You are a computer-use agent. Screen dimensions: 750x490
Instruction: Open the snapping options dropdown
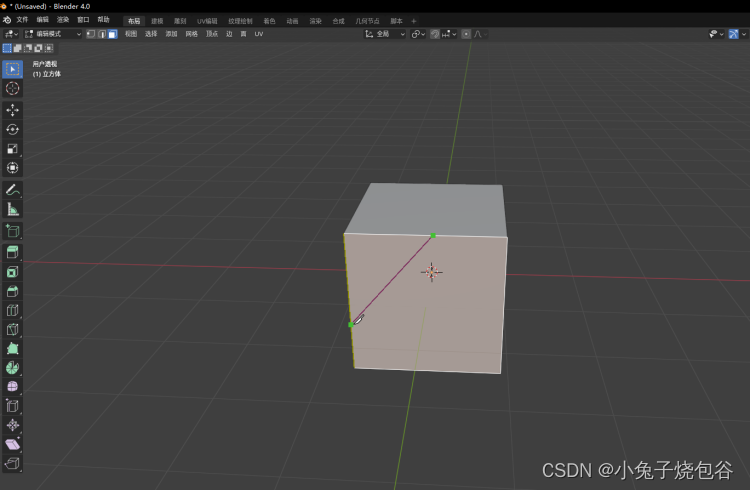click(449, 34)
